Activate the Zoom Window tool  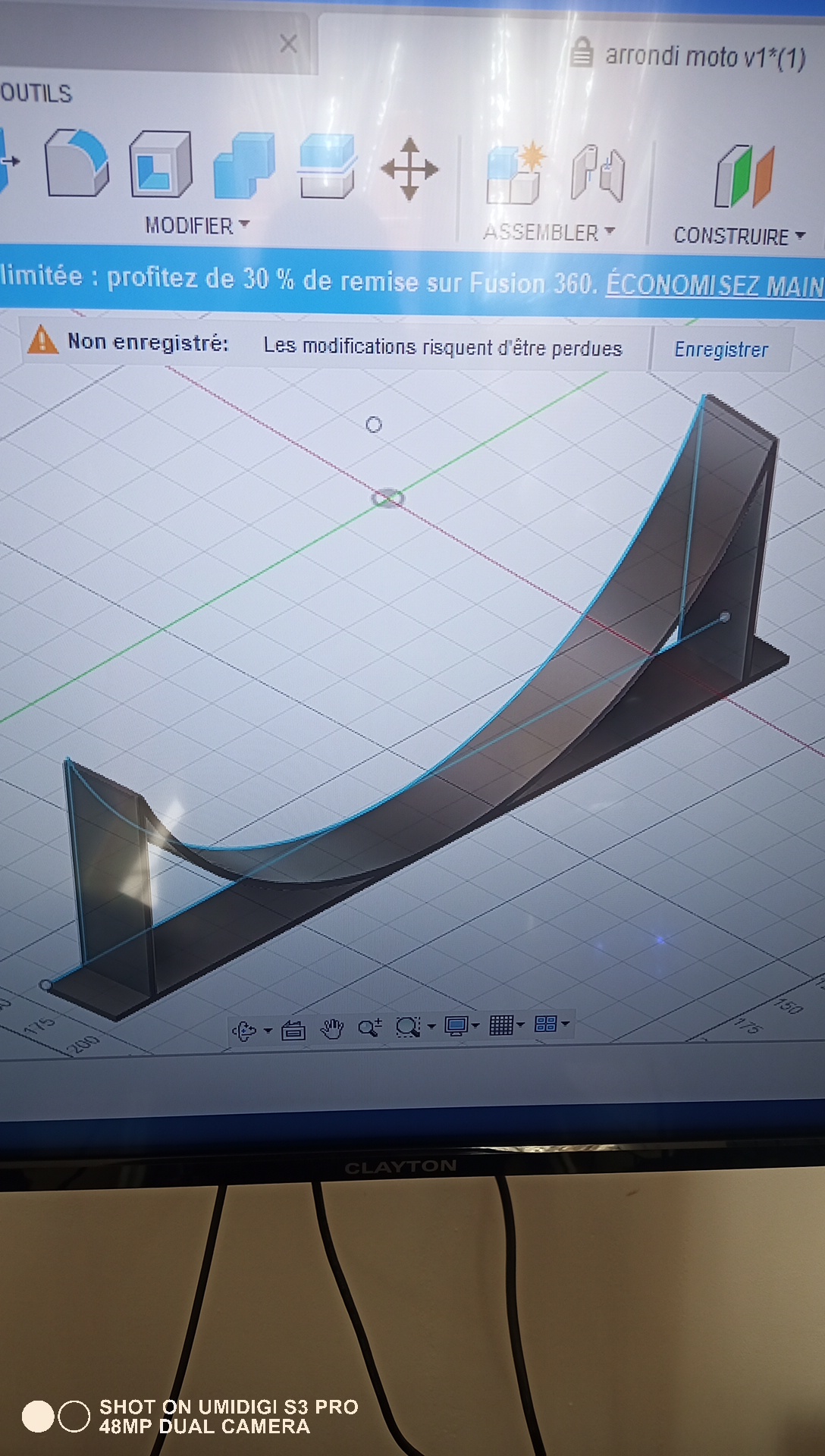tap(408, 1027)
